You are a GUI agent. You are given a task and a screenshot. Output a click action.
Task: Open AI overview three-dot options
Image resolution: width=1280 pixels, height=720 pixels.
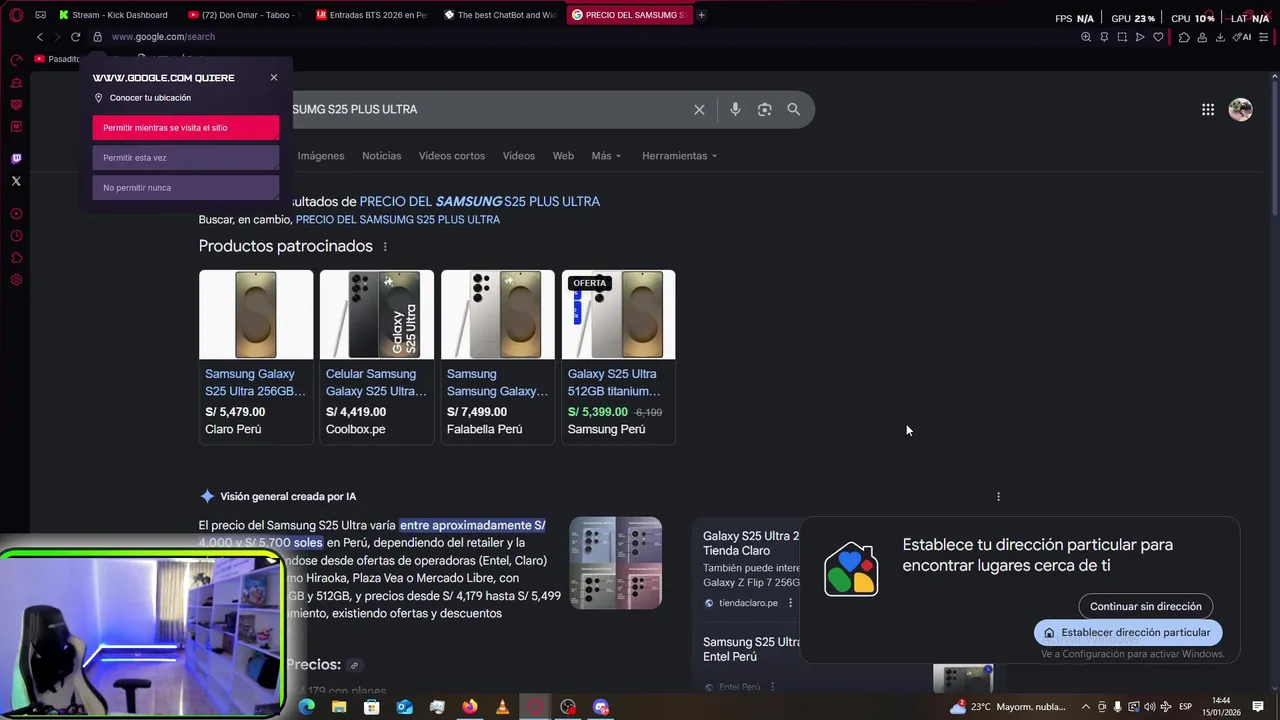[998, 497]
